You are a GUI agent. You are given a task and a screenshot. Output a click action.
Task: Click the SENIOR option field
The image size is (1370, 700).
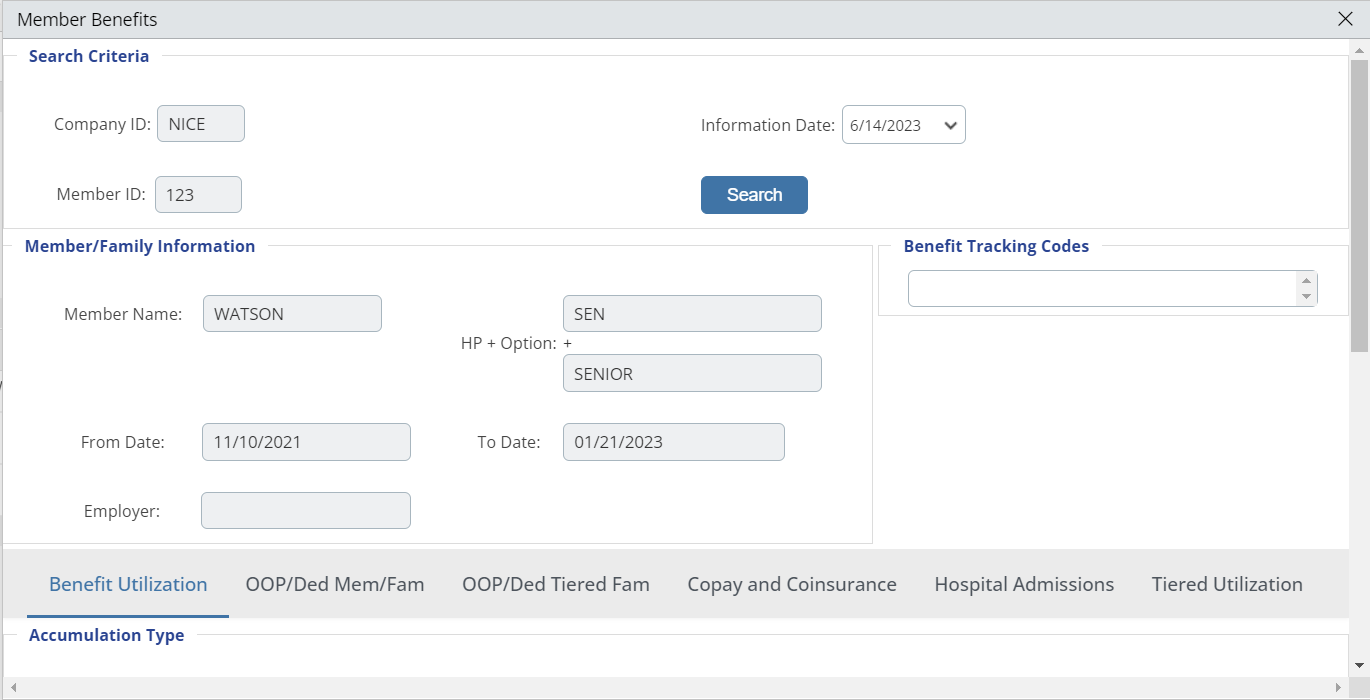tap(692, 373)
